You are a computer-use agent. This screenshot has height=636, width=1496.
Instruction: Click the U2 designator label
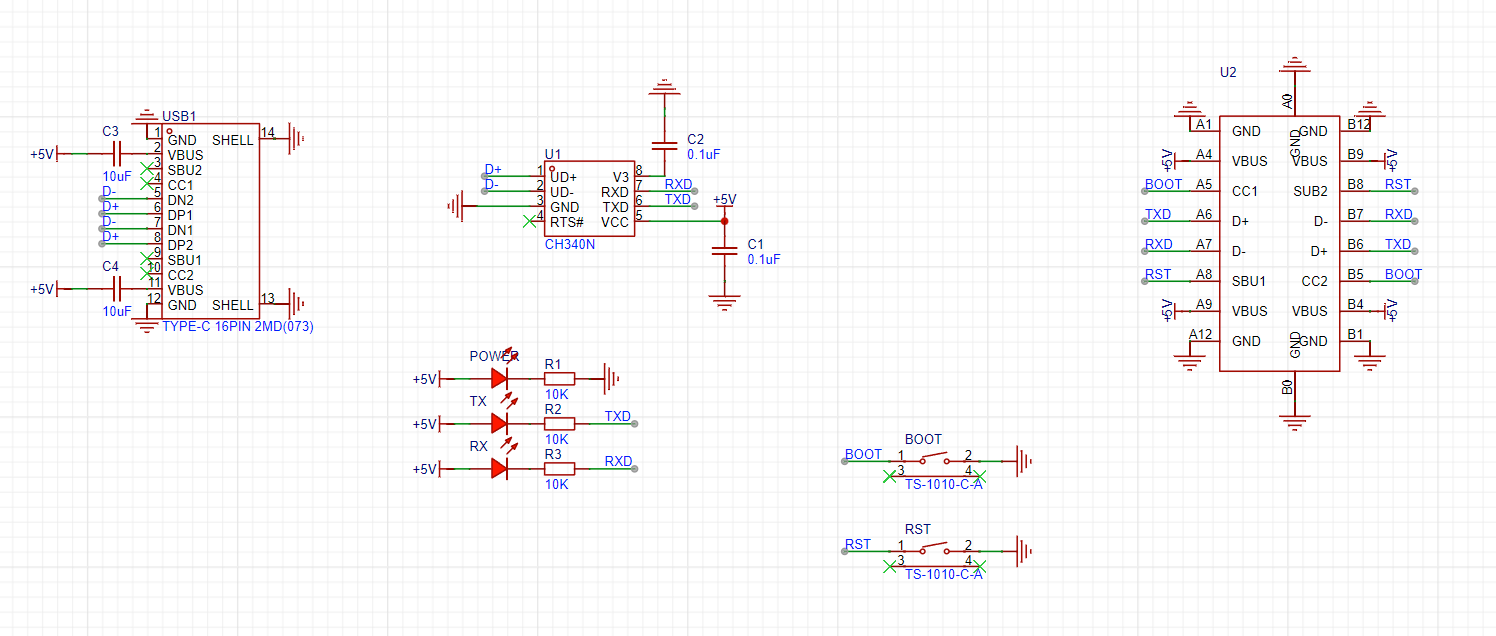coord(1228,73)
